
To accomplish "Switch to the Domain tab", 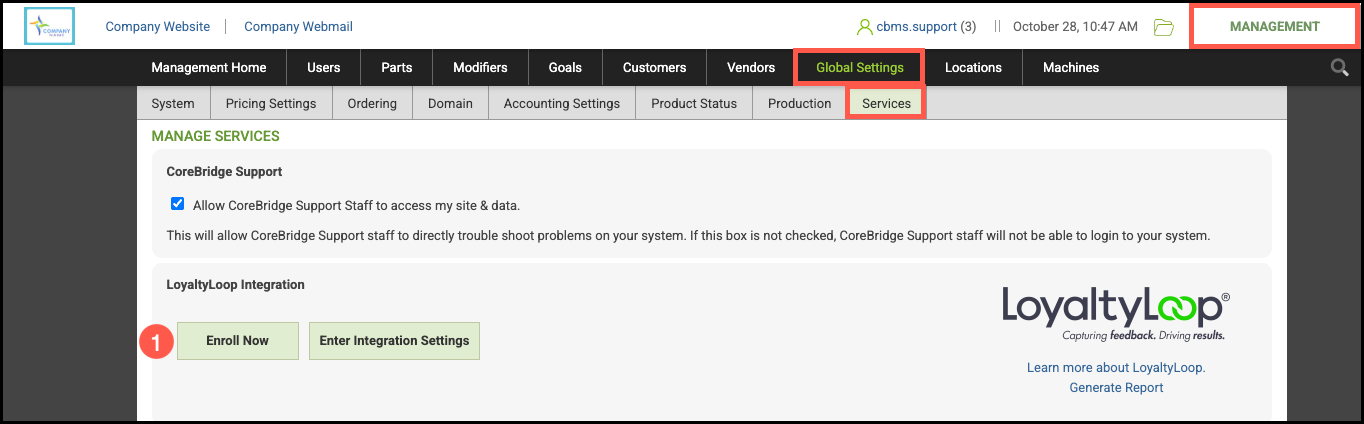I will click(450, 103).
